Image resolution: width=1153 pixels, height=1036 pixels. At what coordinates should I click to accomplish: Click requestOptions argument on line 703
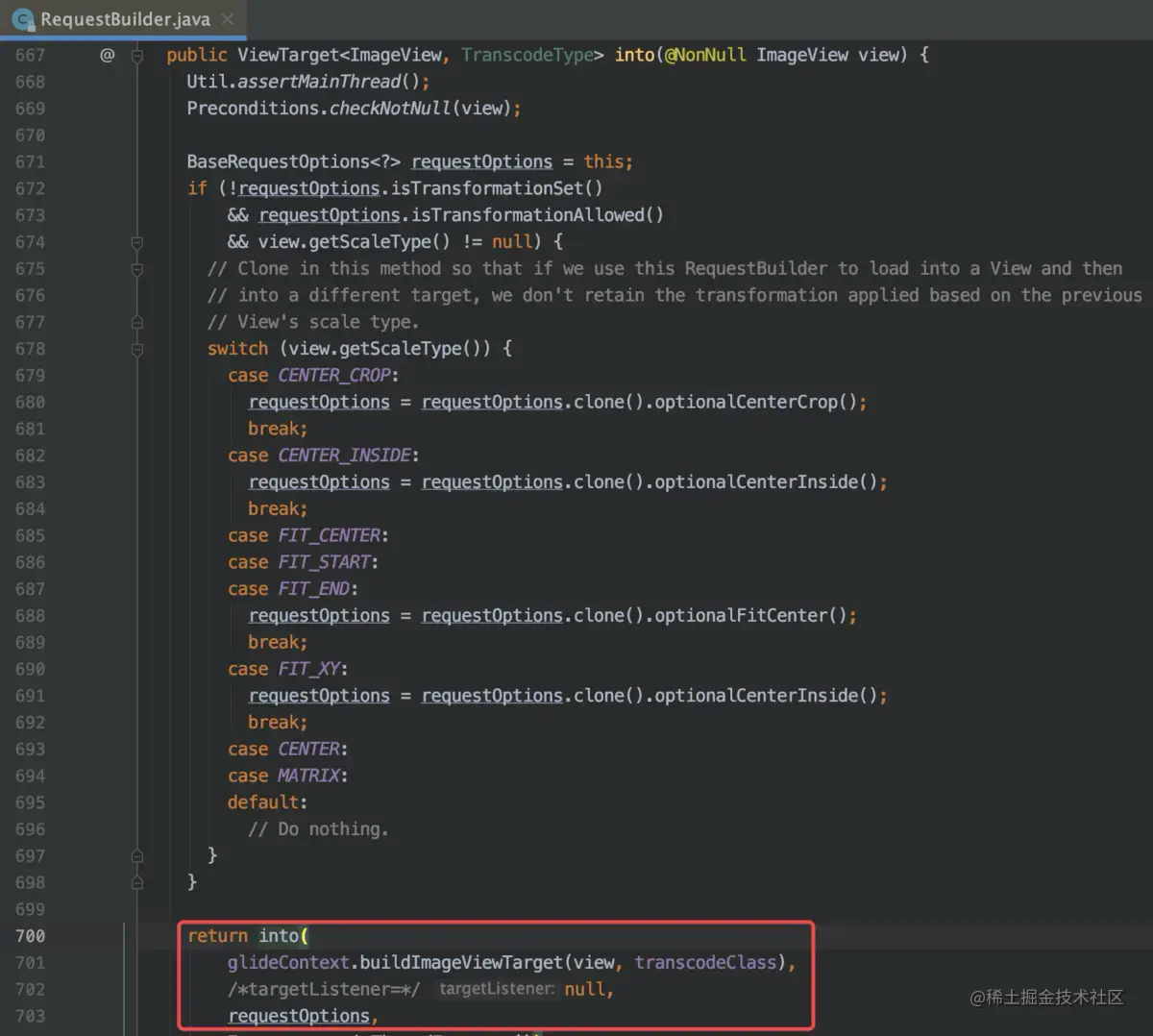(x=298, y=1016)
